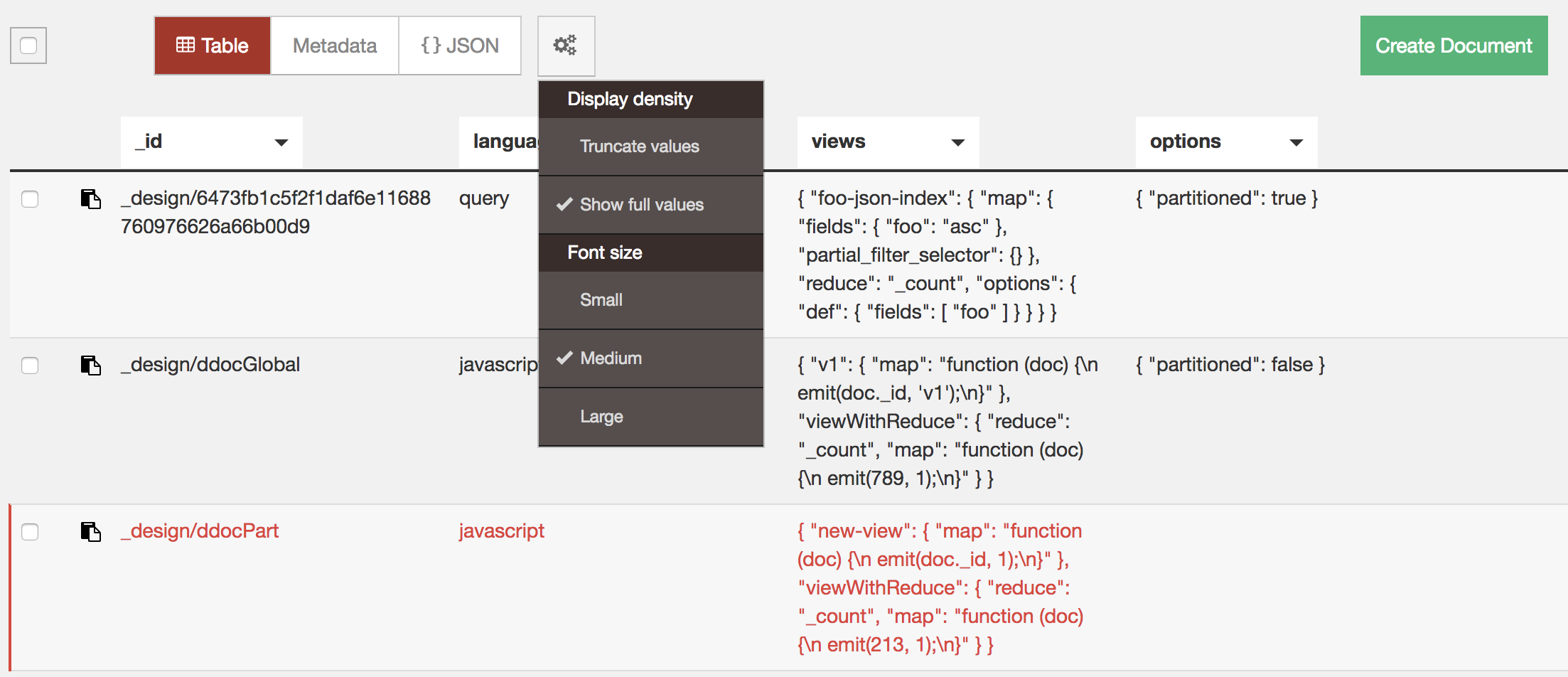This screenshot has width=1568, height=677.
Task: Select the first design document row checkbox
Action: [x=30, y=199]
